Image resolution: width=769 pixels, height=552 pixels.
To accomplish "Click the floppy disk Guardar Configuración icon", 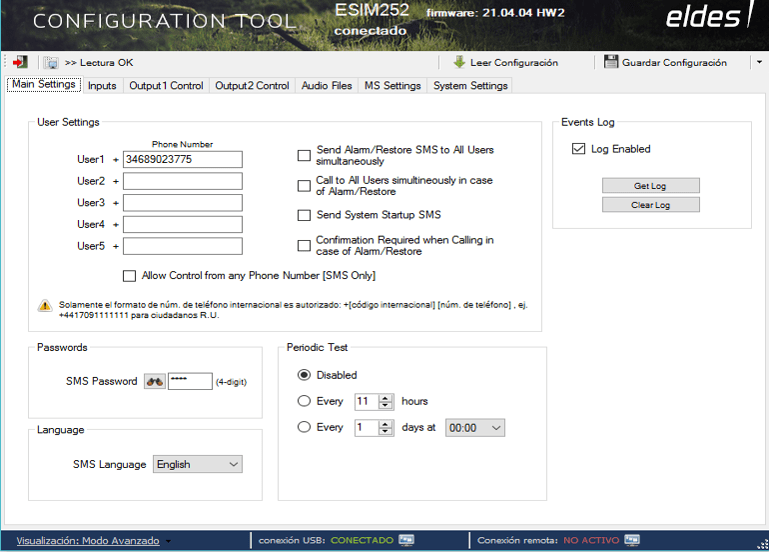I will click(x=611, y=62).
